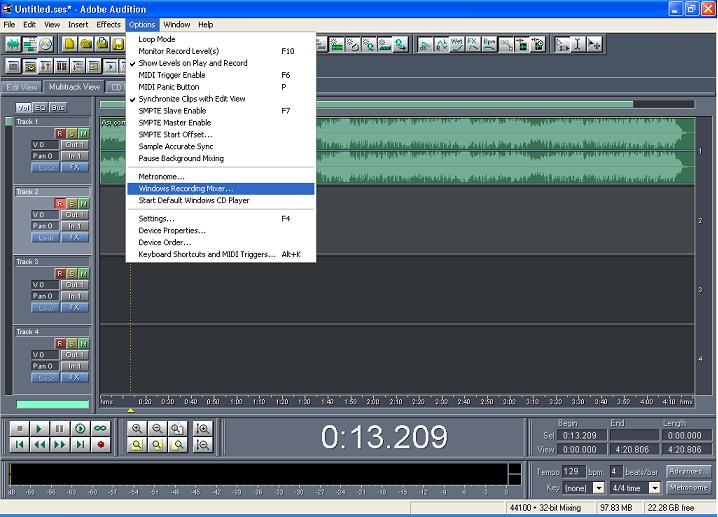The height and width of the screenshot is (517, 718).
Task: Click the Advanced... tempo button
Action: pyautogui.click(x=688, y=471)
